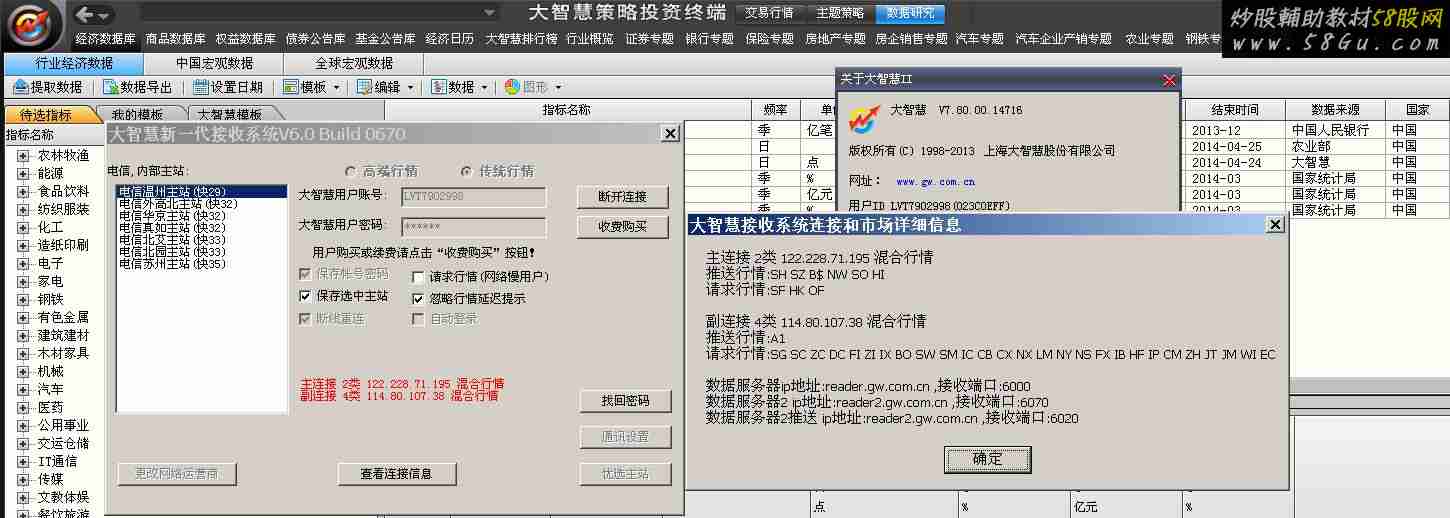Expand the 电子 tree node
This screenshot has width=1450, height=518.
click(24, 263)
